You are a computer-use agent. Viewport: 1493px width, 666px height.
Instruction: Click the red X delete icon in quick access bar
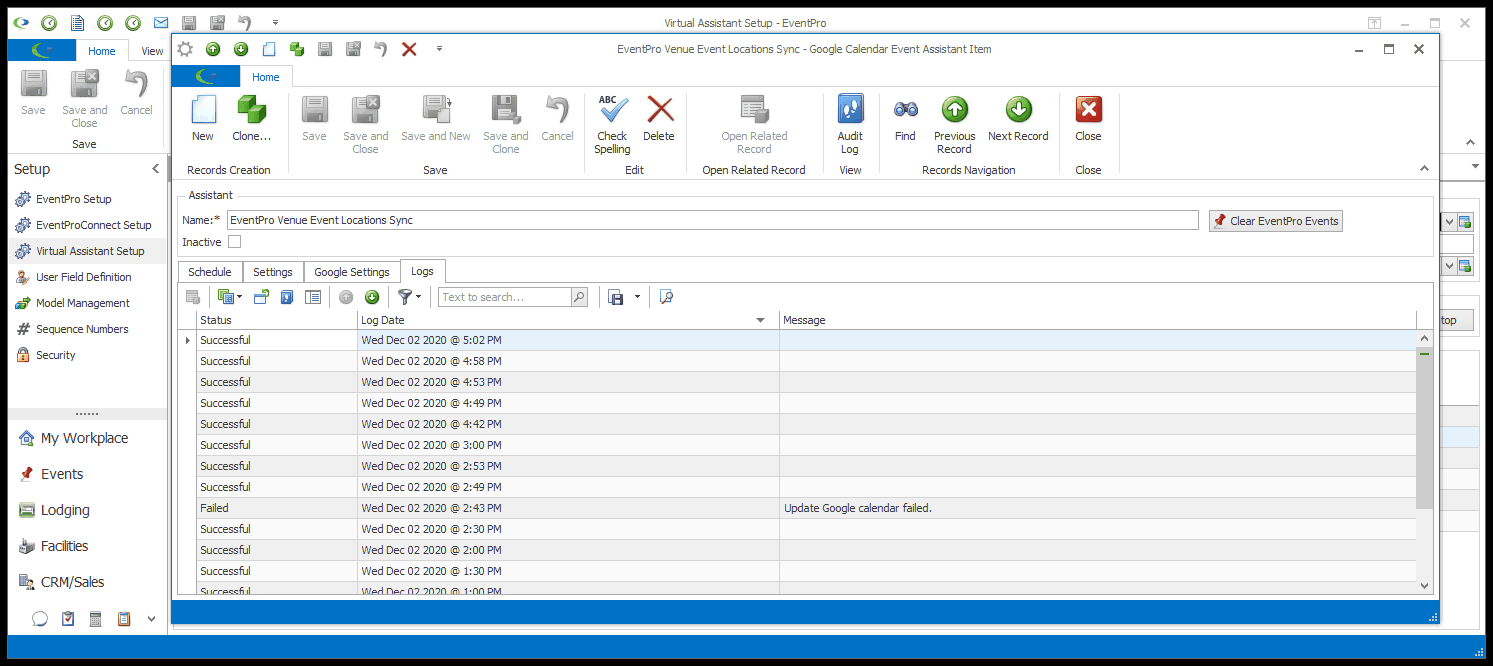(x=409, y=49)
